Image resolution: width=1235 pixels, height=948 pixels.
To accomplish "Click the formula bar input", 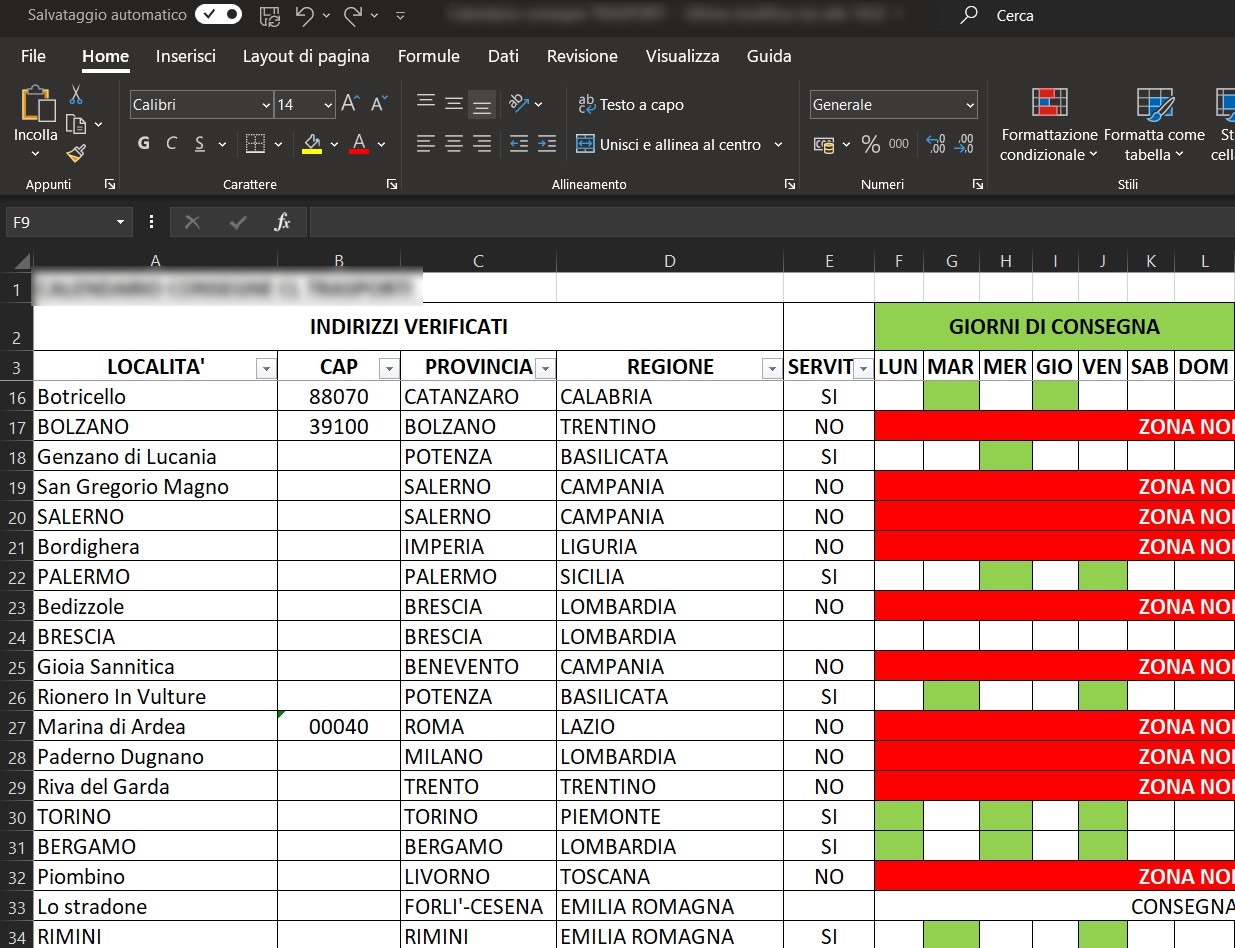I will tap(772, 222).
